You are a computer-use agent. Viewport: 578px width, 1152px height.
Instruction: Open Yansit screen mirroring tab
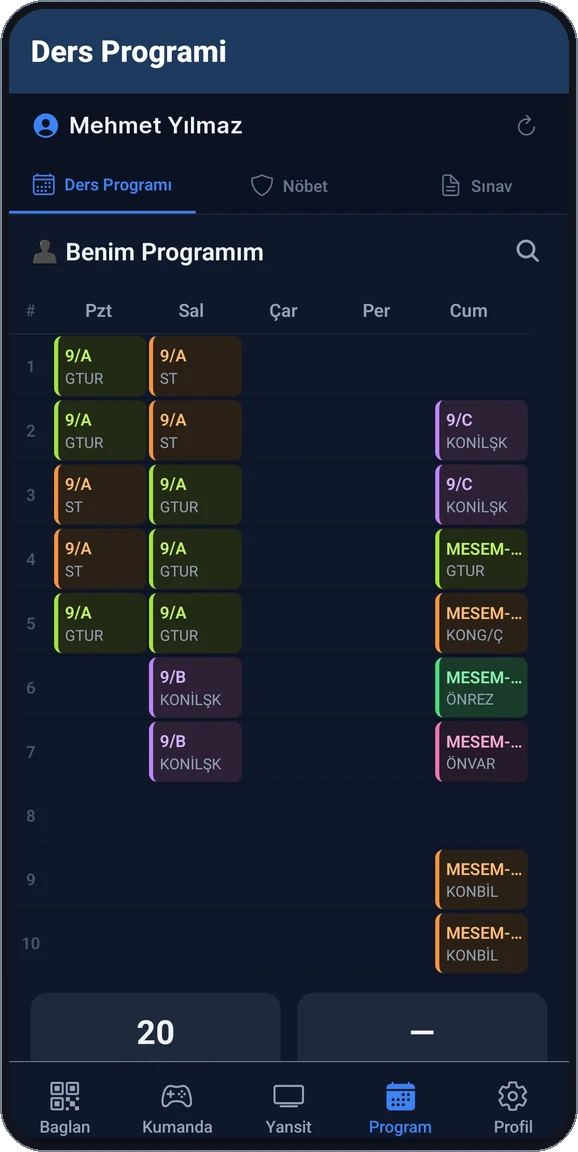[x=289, y=1107]
